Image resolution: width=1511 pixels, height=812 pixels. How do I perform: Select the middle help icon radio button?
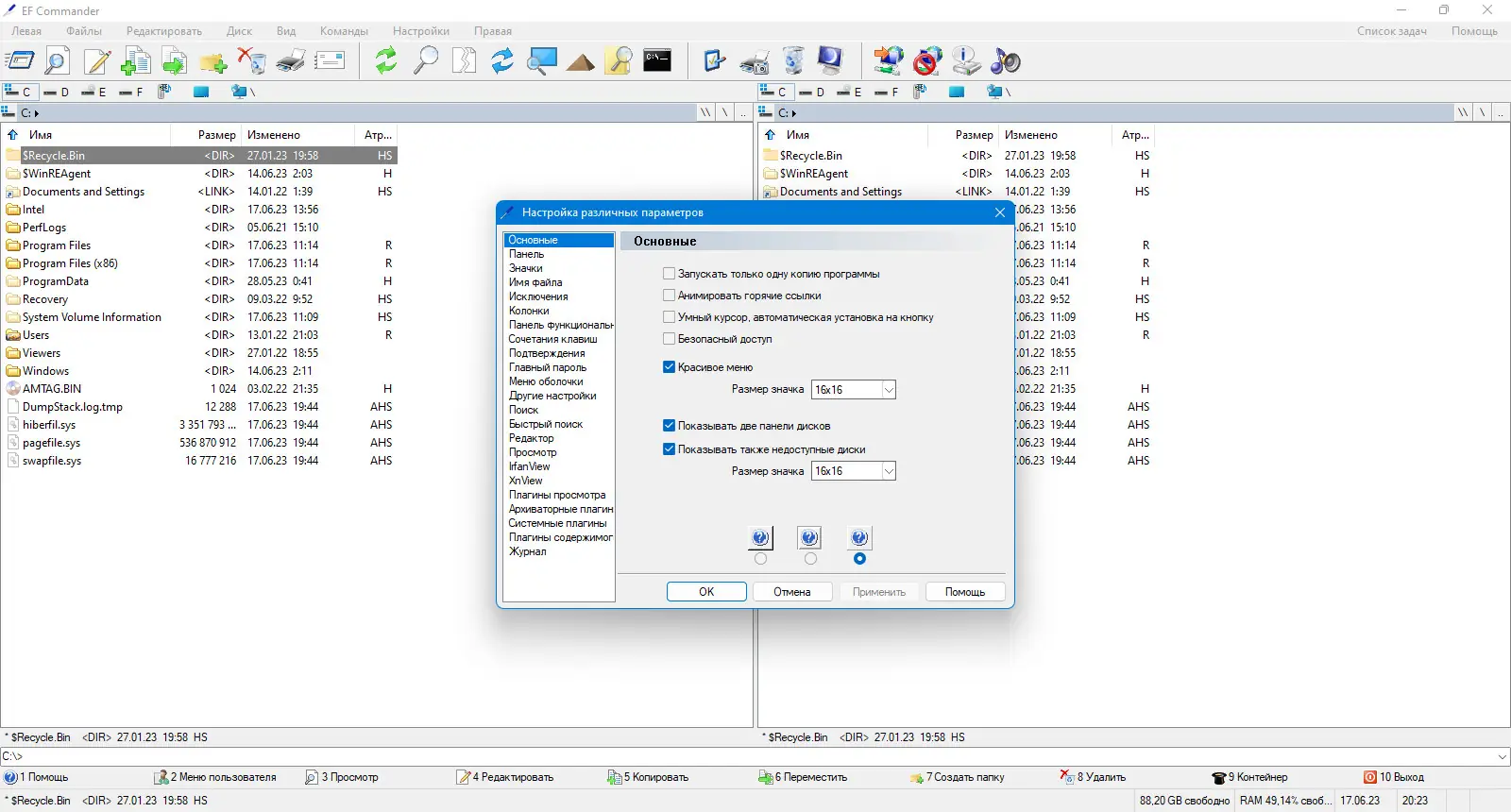point(810,559)
